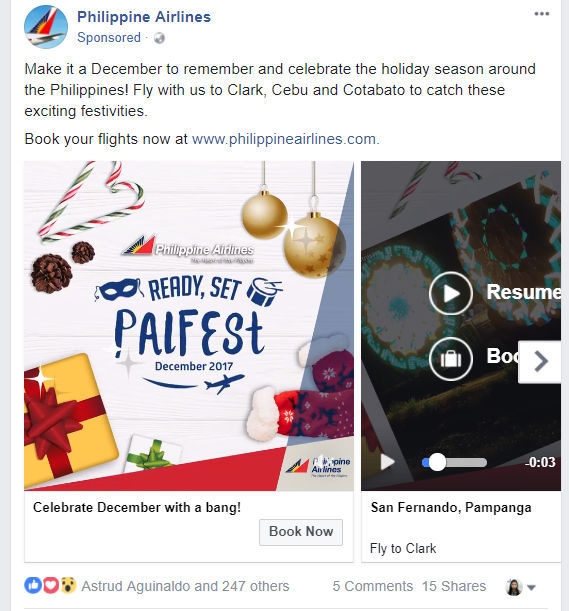Click the commenter profile avatar selector
Image resolution: width=569 pixels, height=611 pixels.
point(514,587)
